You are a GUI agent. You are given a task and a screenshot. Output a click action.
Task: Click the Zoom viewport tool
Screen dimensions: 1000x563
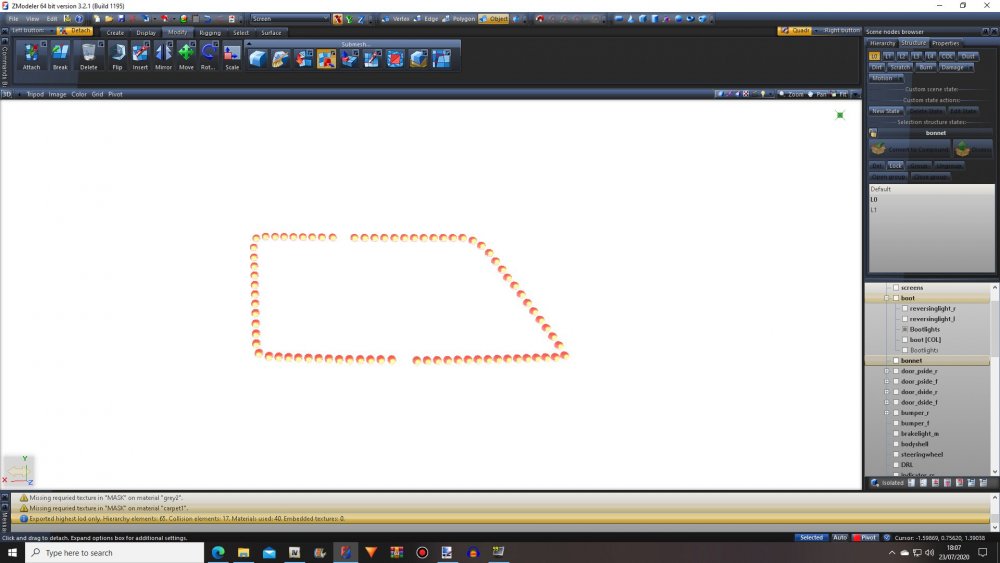[x=791, y=94]
